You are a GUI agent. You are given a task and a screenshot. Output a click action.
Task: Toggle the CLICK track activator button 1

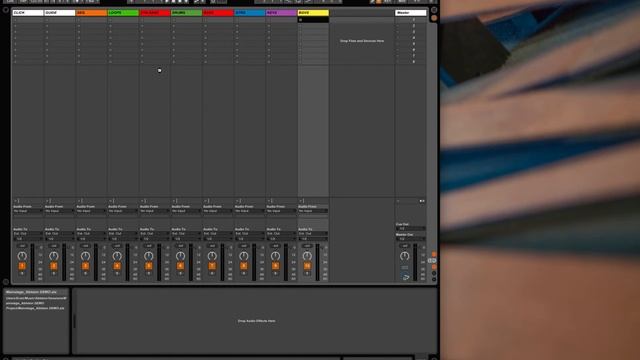22,266
